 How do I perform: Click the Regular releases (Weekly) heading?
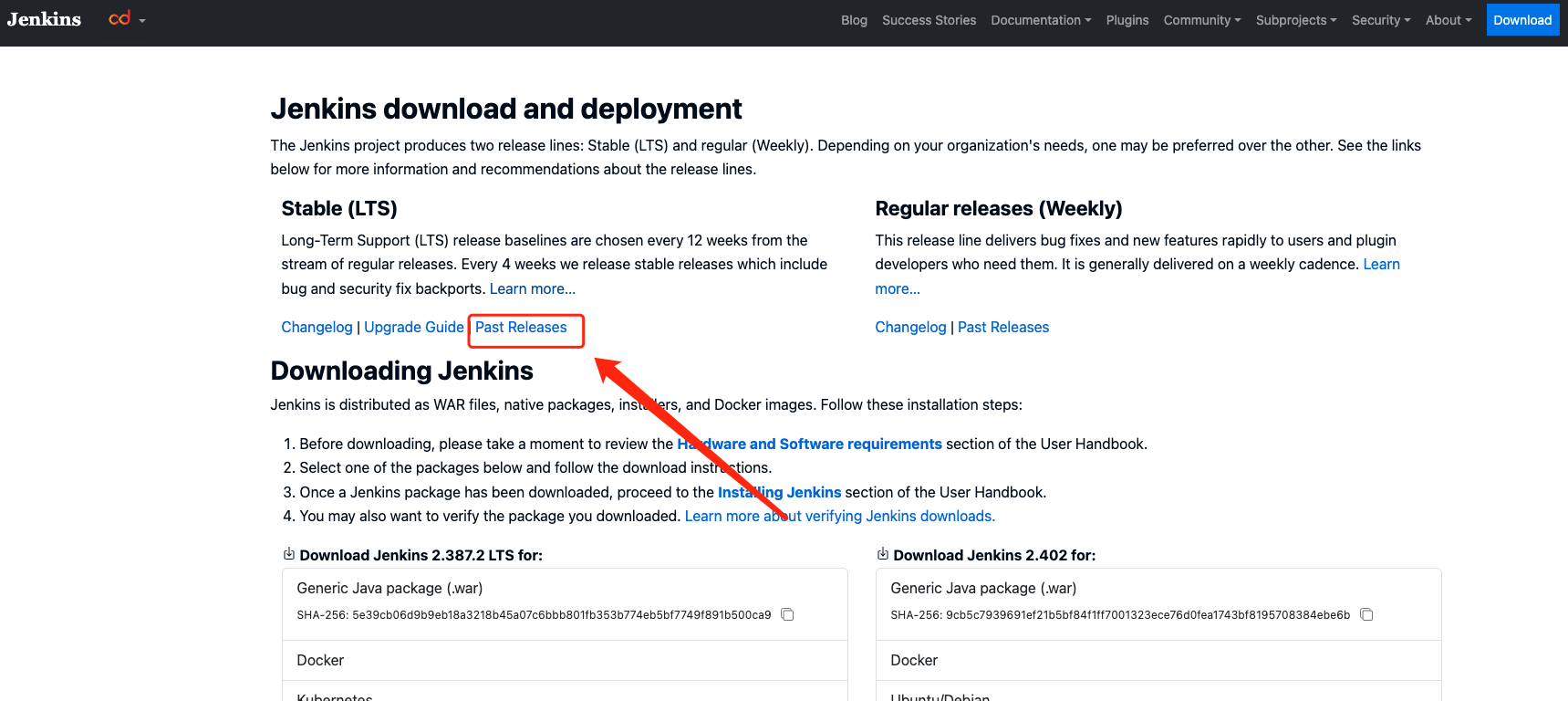click(x=999, y=208)
